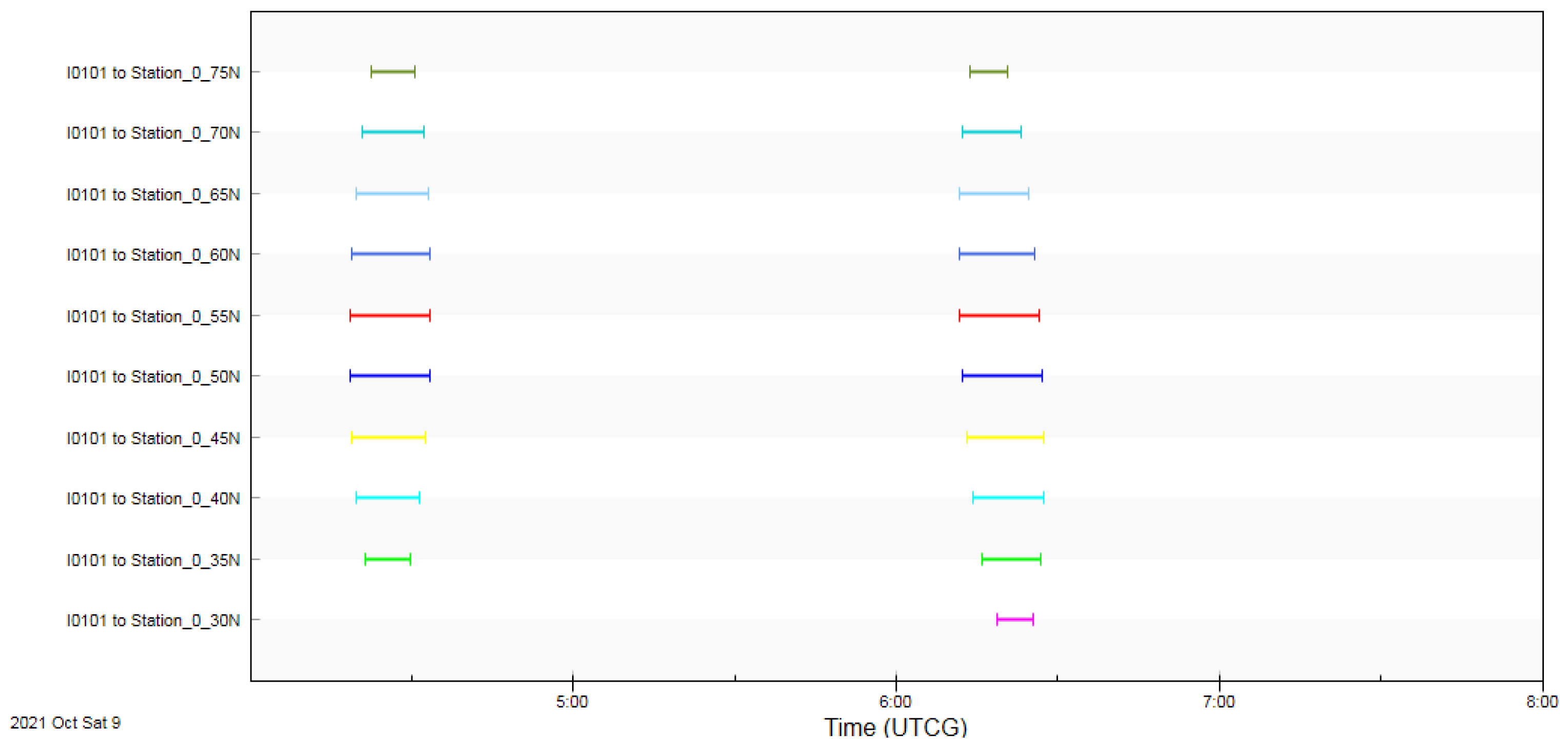Viewport: 1568px width, 752px height.
Task: Click first yellow Station_0_45N interval
Action: tap(388, 438)
